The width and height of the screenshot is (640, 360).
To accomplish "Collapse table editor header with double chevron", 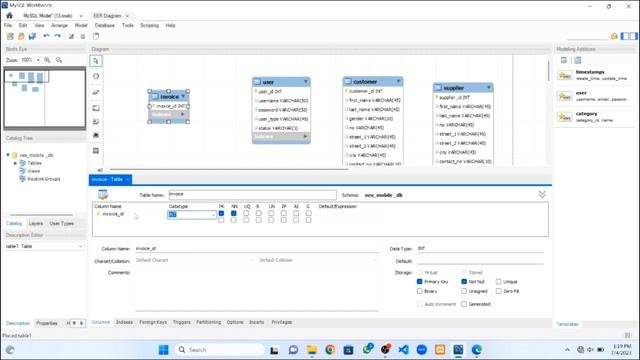I will click(542, 194).
